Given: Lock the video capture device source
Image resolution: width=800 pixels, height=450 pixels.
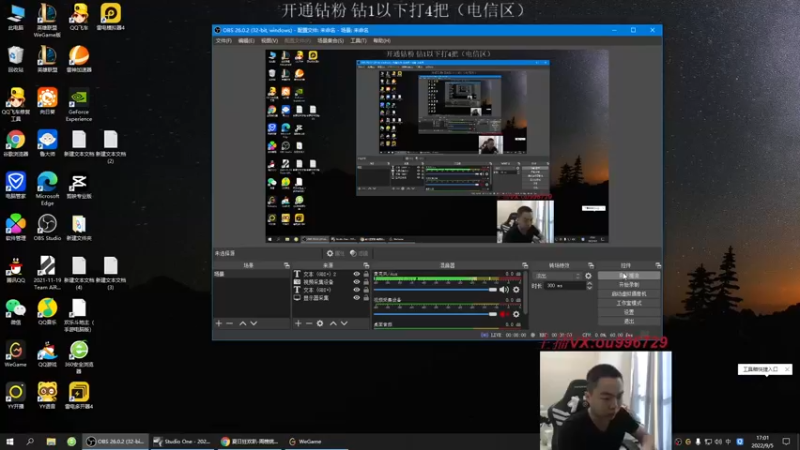Looking at the screenshot, I should pyautogui.click(x=366, y=282).
